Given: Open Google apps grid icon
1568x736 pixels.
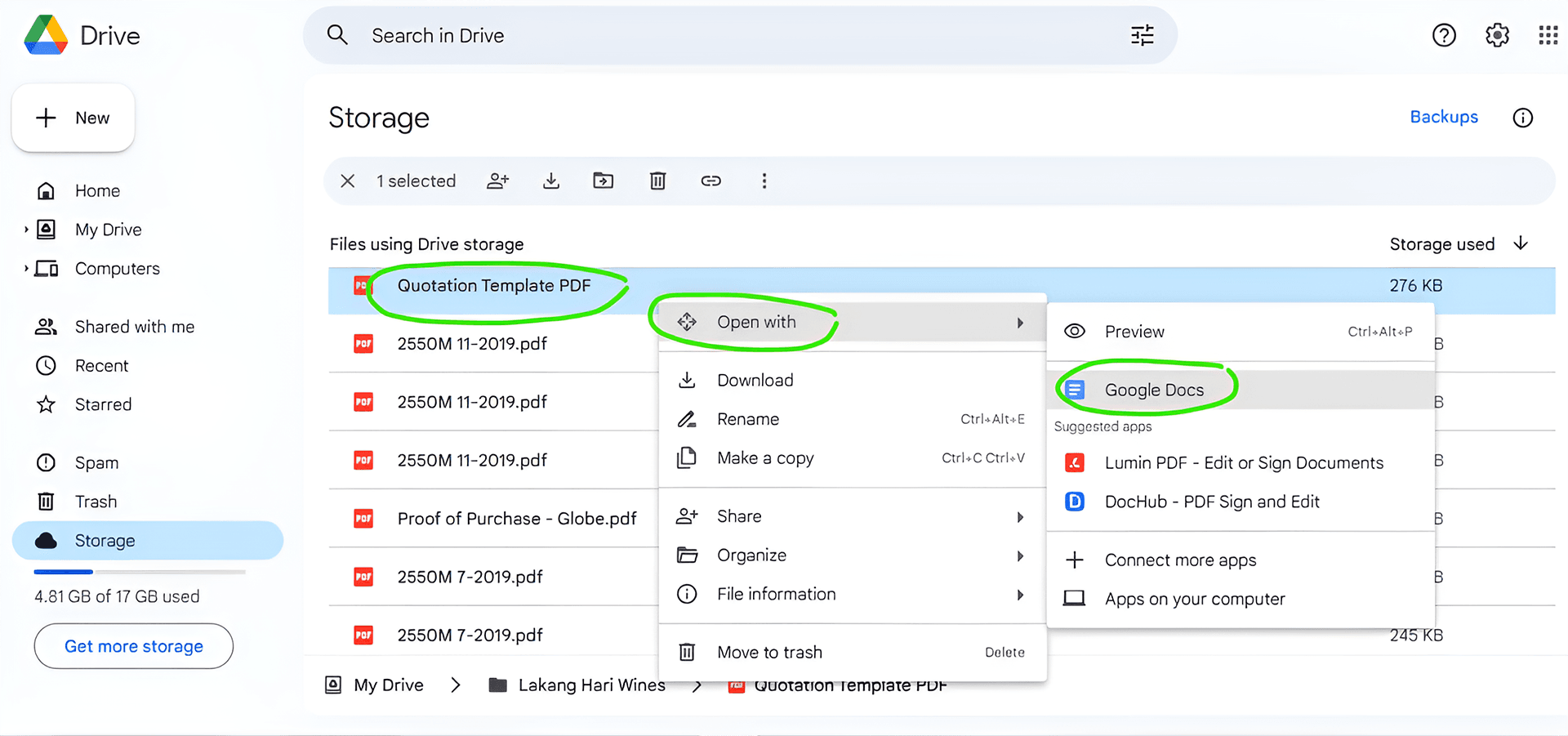Looking at the screenshot, I should pos(1548,35).
